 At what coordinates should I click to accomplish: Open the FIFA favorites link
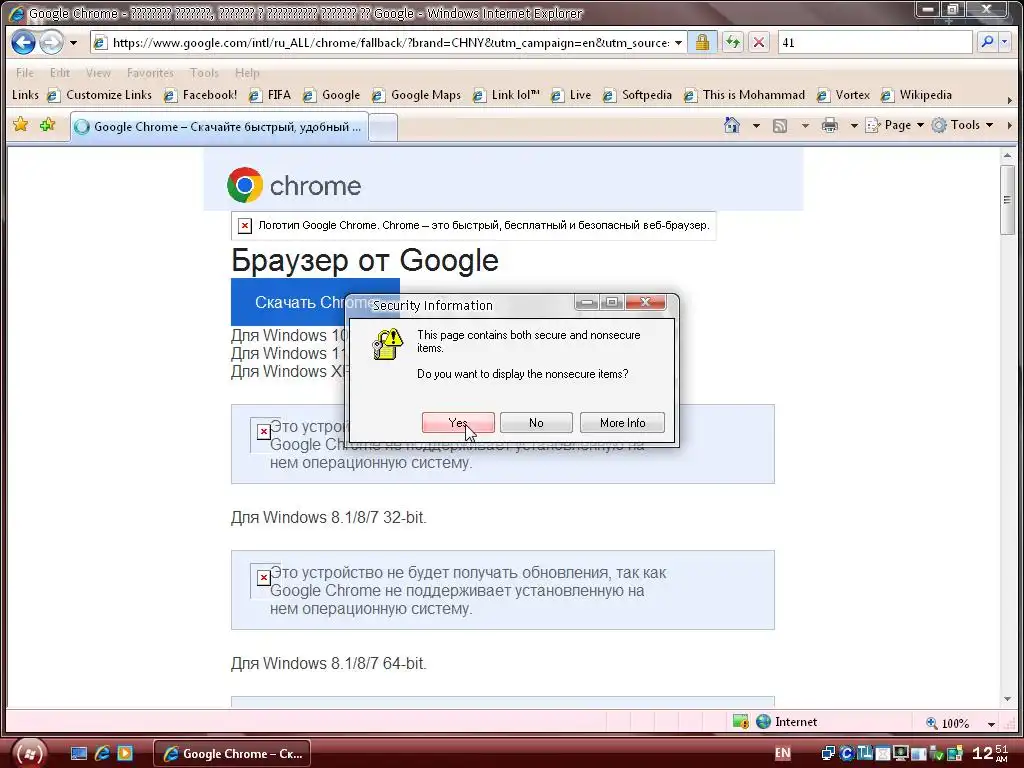270,95
